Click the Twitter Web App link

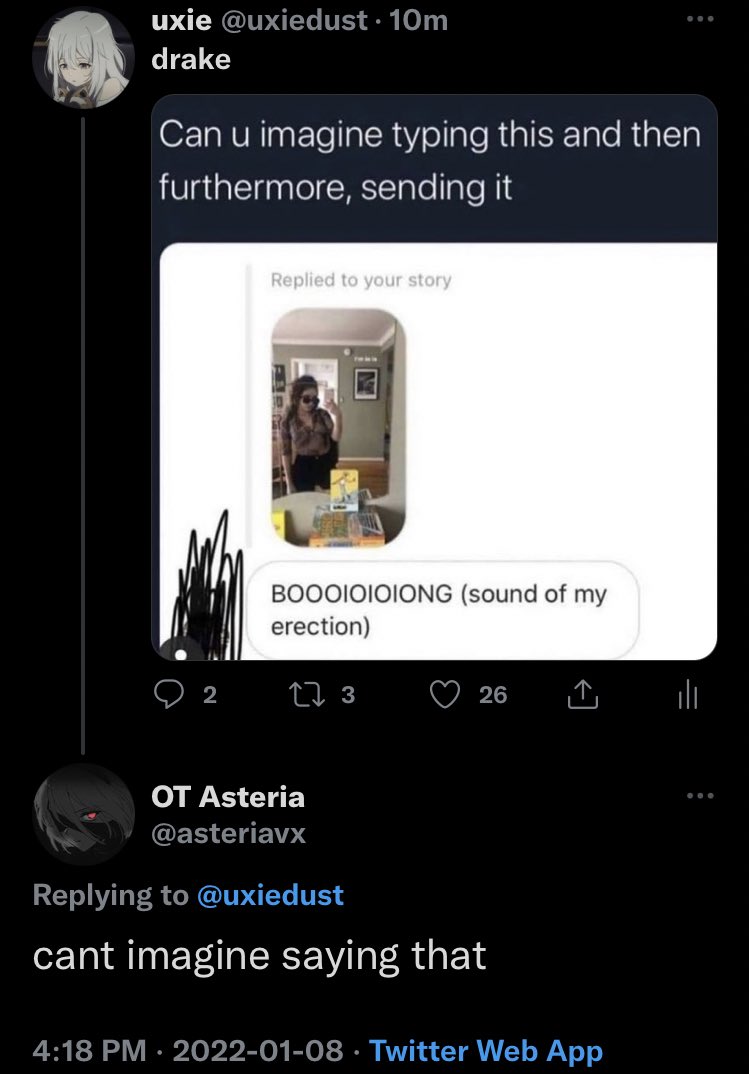(486, 1051)
